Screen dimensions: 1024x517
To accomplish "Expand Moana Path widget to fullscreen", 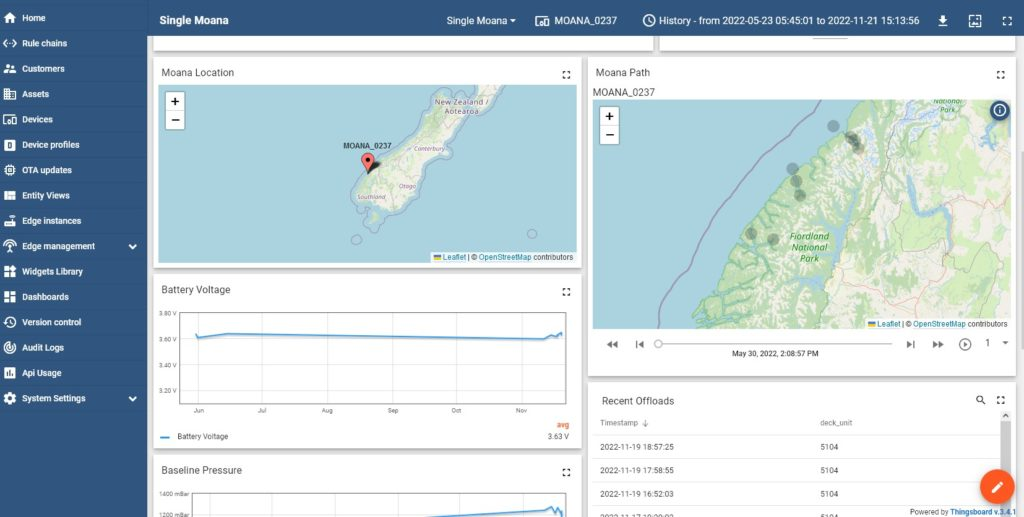I will pyautogui.click(x=1000, y=75).
